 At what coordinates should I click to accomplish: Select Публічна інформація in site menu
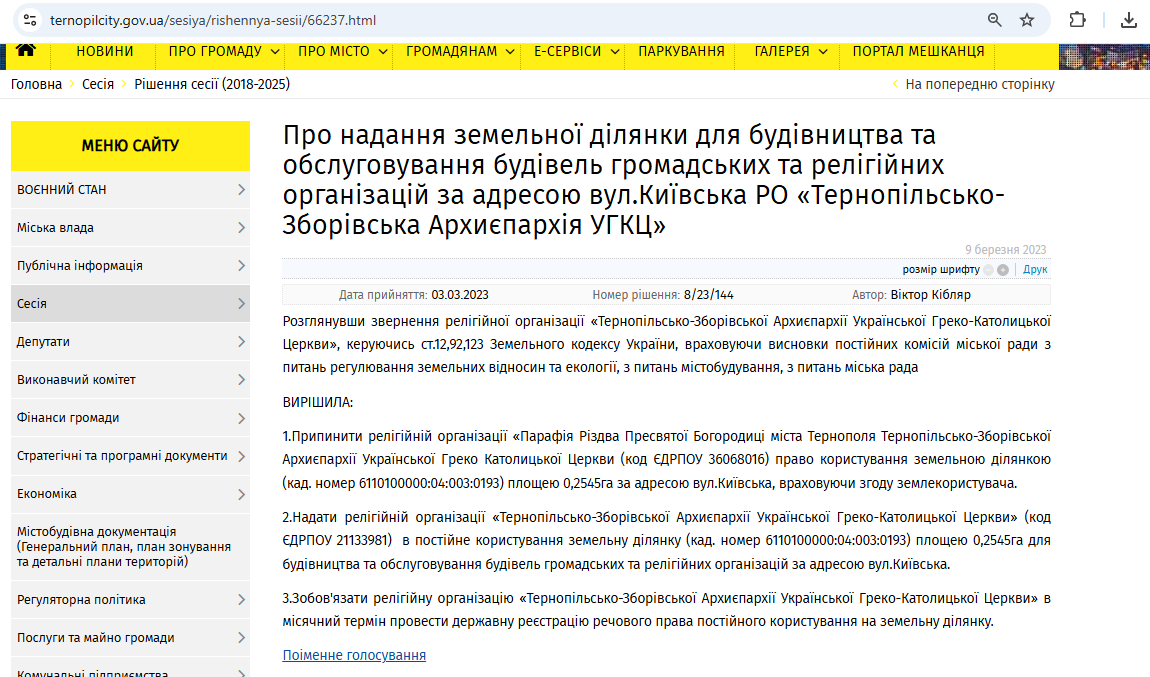[x=131, y=266]
